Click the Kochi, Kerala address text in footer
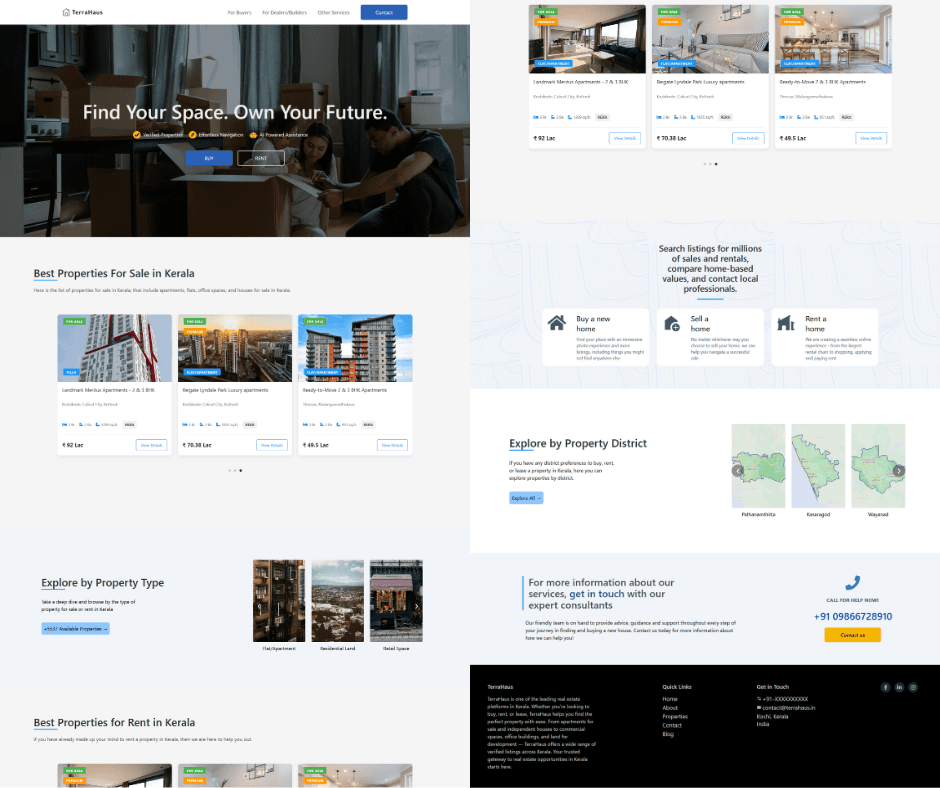The height and width of the screenshot is (788, 940). [772, 716]
